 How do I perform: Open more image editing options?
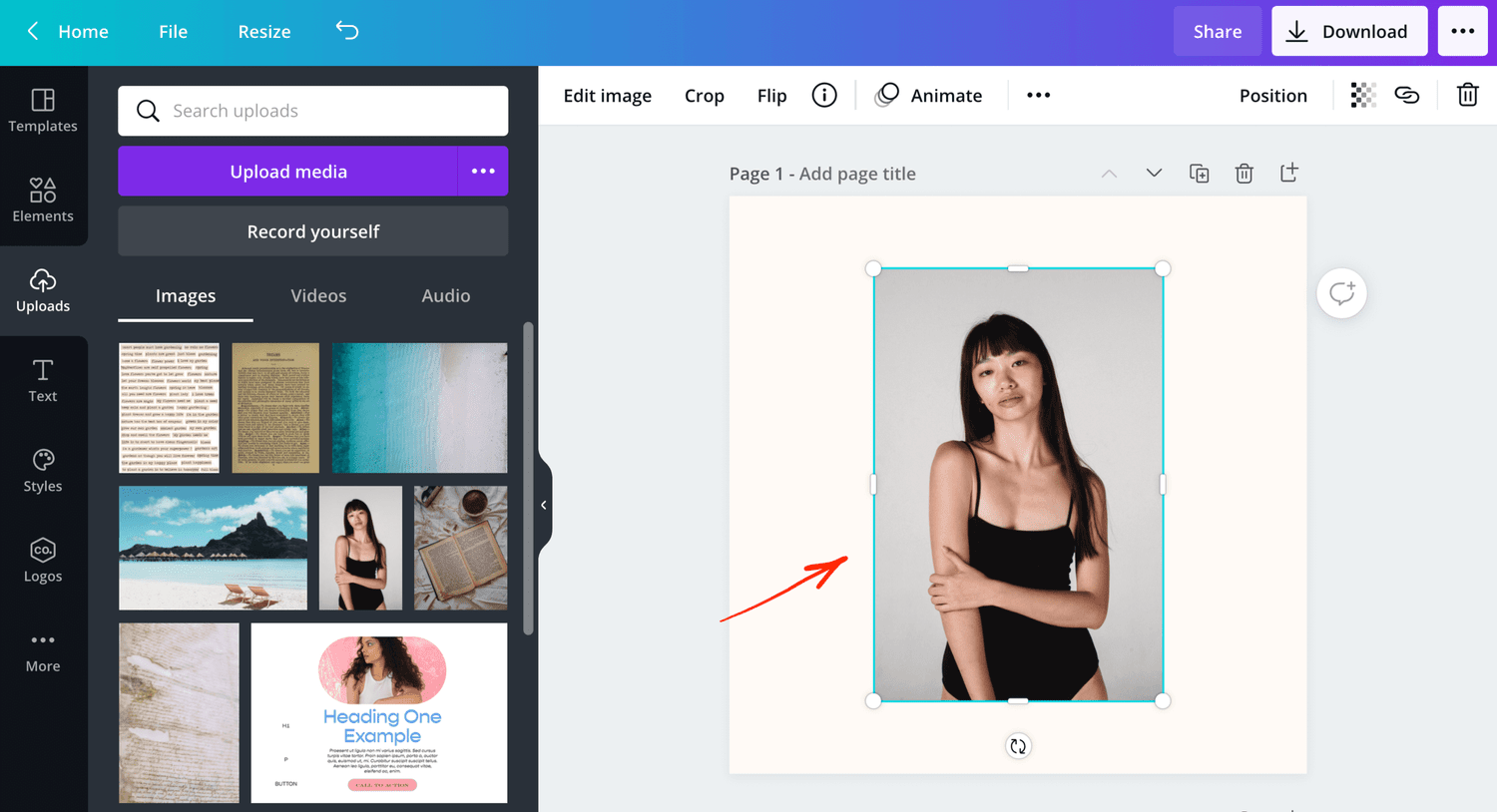[x=1038, y=95]
